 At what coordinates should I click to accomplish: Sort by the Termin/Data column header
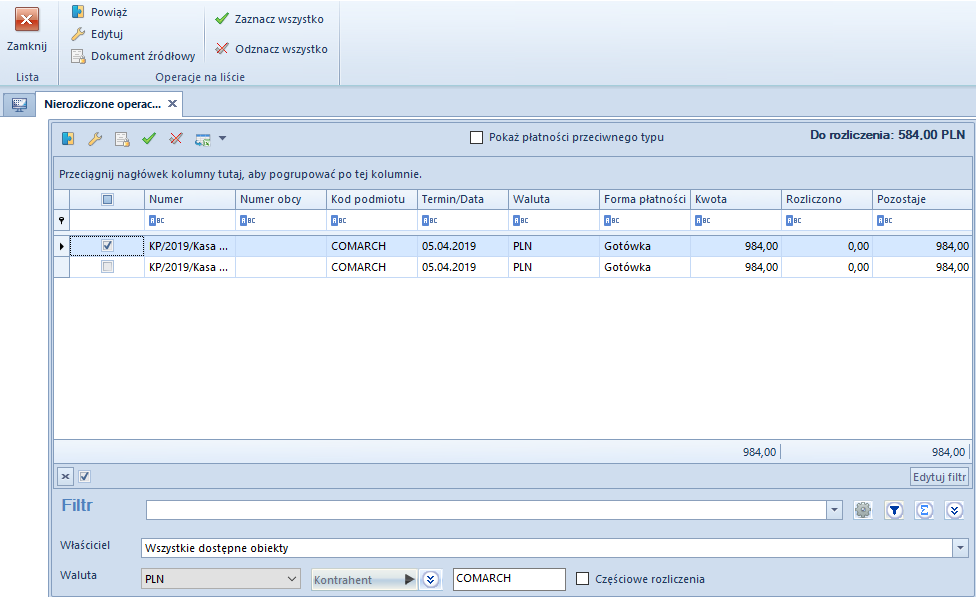(463, 199)
